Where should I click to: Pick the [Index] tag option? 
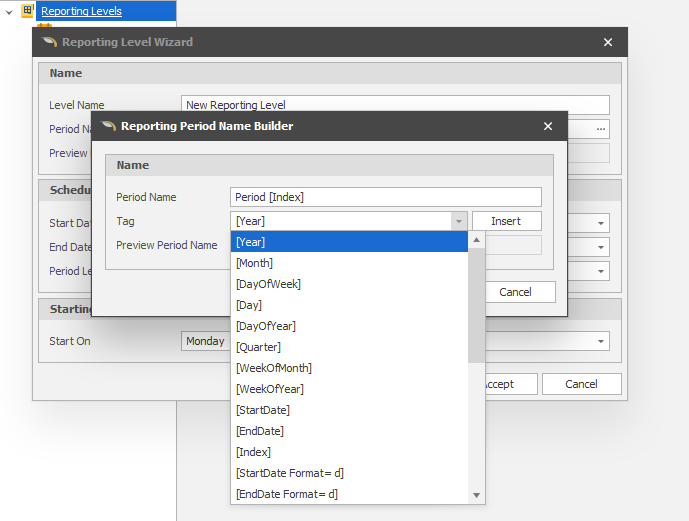coord(253,452)
